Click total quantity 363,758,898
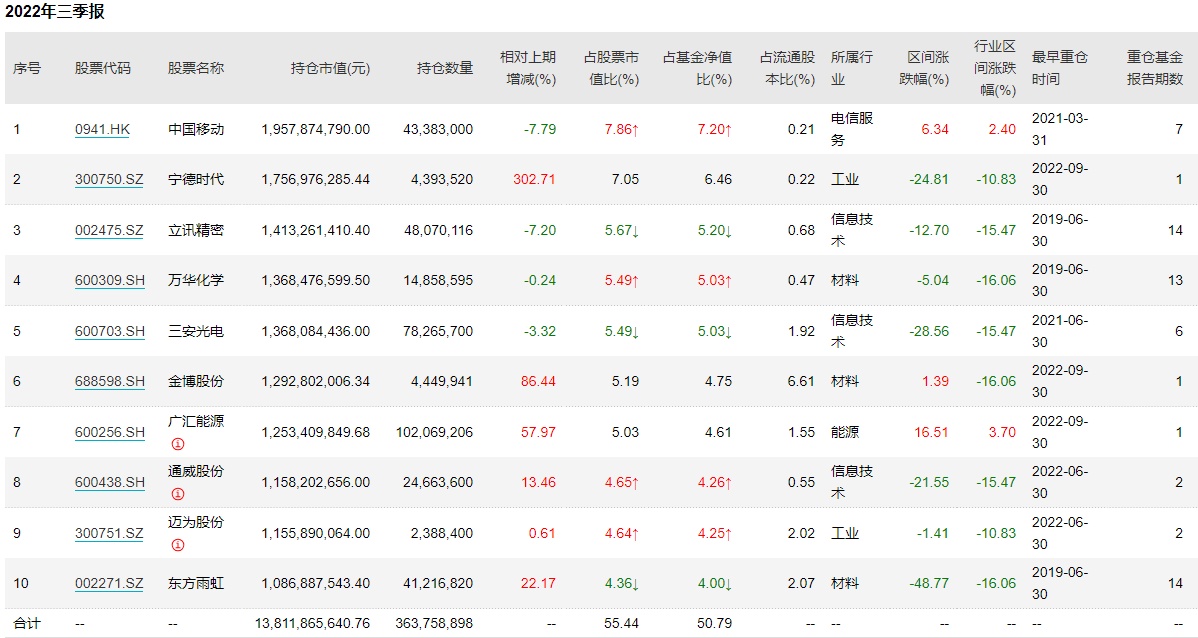The image size is (1198, 638). tap(434, 623)
